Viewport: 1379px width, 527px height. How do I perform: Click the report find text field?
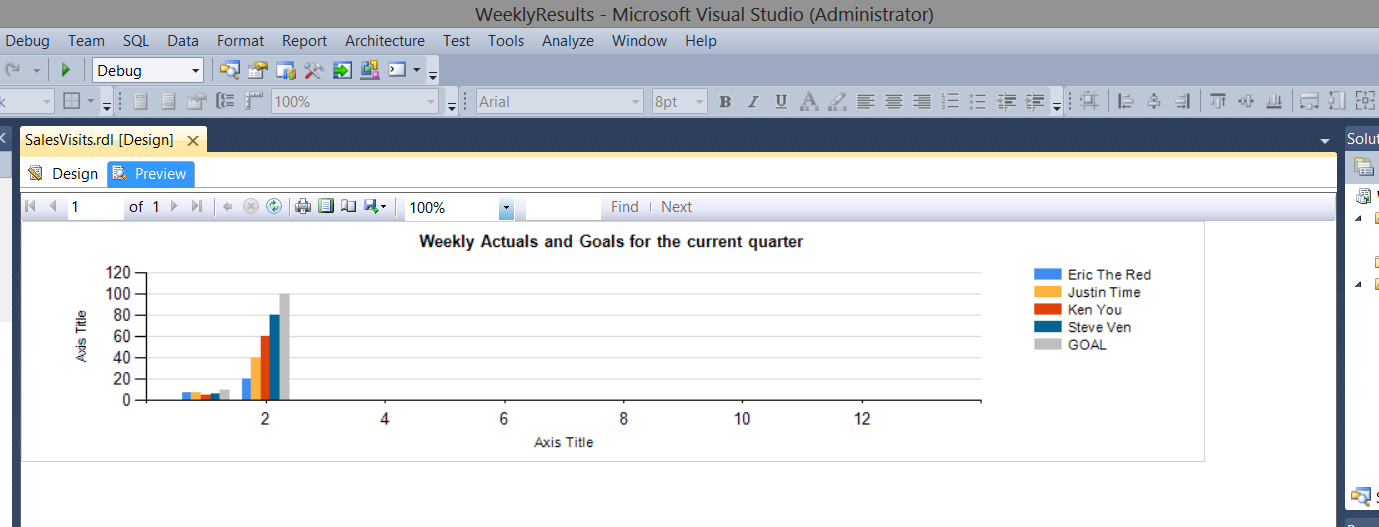(562, 207)
